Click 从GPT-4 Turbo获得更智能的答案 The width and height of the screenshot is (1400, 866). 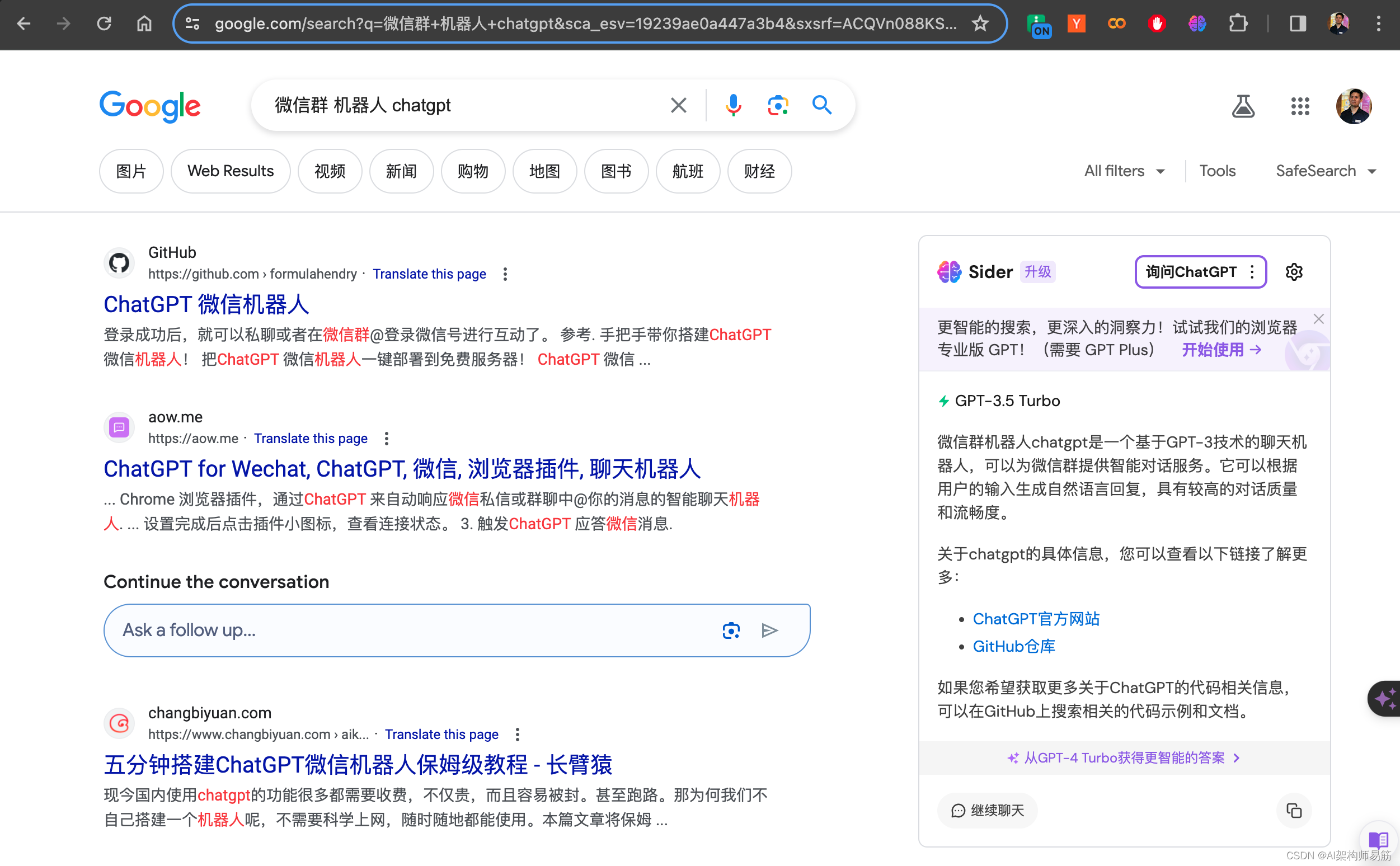click(1124, 759)
